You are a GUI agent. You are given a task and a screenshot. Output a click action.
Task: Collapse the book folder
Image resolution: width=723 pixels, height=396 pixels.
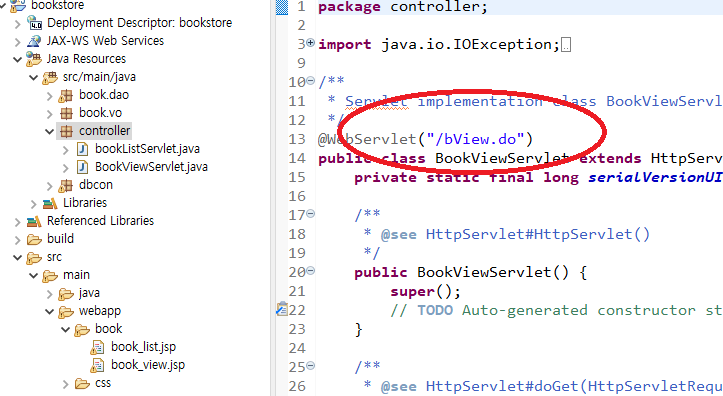click(66, 329)
